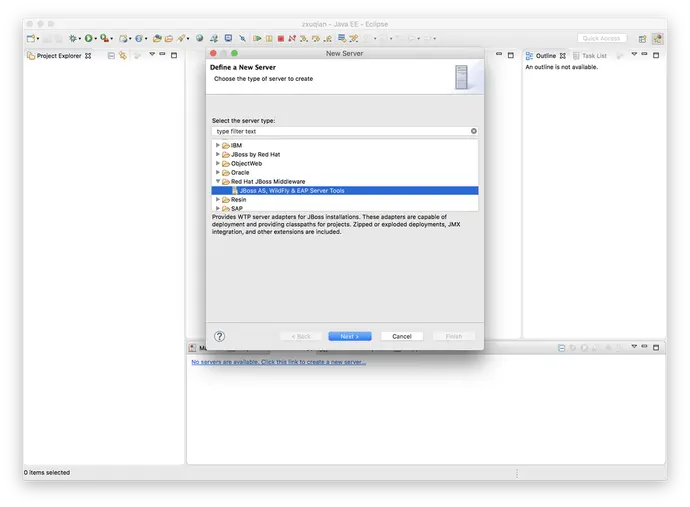Toggle Link with Editor in Project Explorer
The height and width of the screenshot is (507, 690).
(x=123, y=55)
